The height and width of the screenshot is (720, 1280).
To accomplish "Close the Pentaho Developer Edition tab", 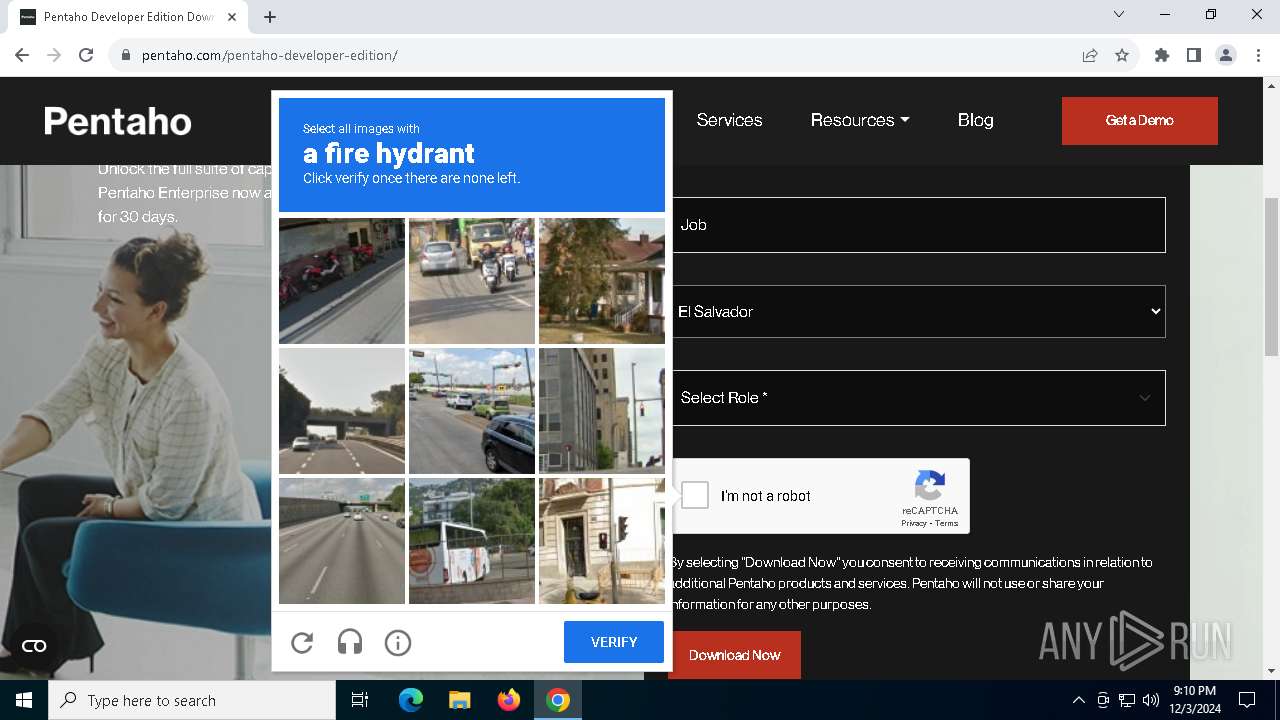I will click(x=231, y=17).
